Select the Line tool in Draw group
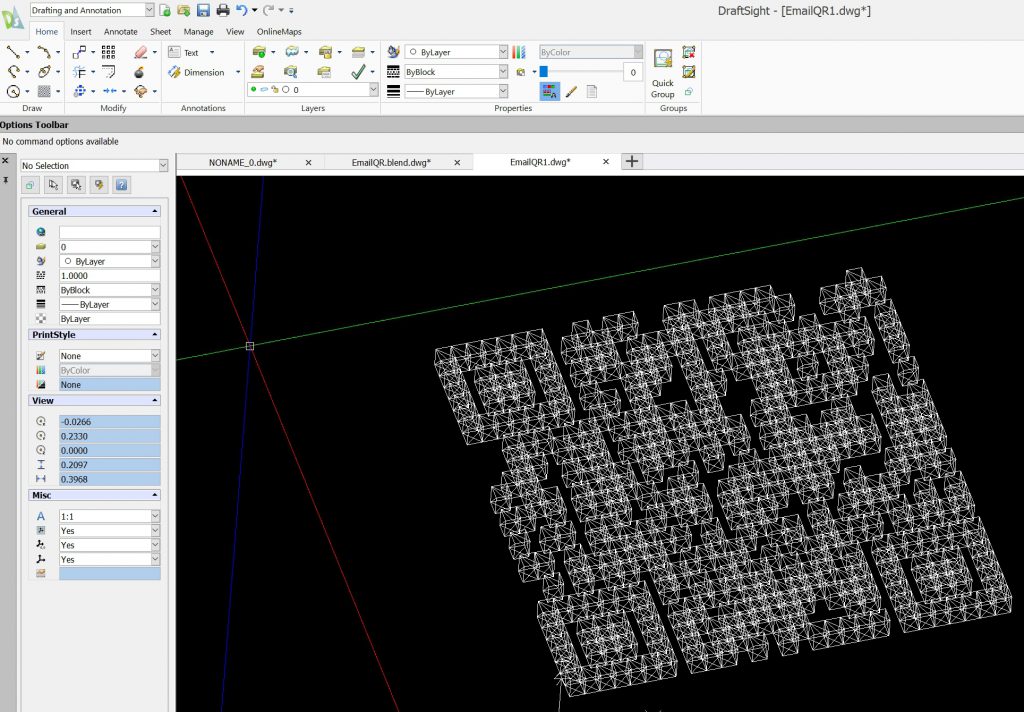Image resolution: width=1024 pixels, height=712 pixels. pos(13,52)
